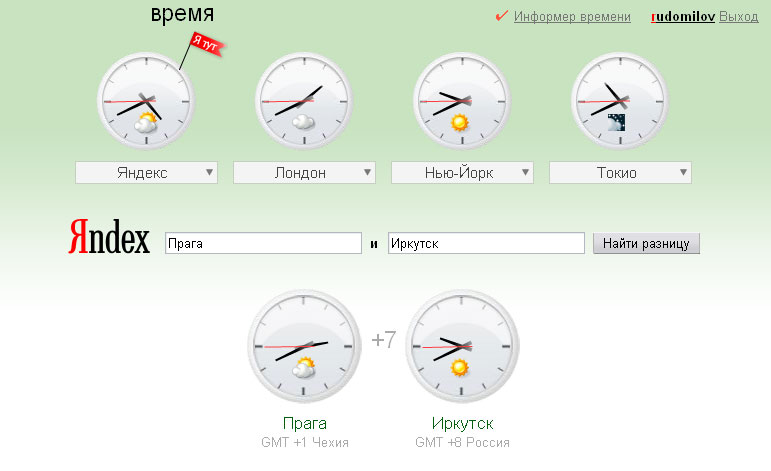The width and height of the screenshot is (771, 471).
Task: Expand the Токио city dropdown
Action: pos(619,173)
